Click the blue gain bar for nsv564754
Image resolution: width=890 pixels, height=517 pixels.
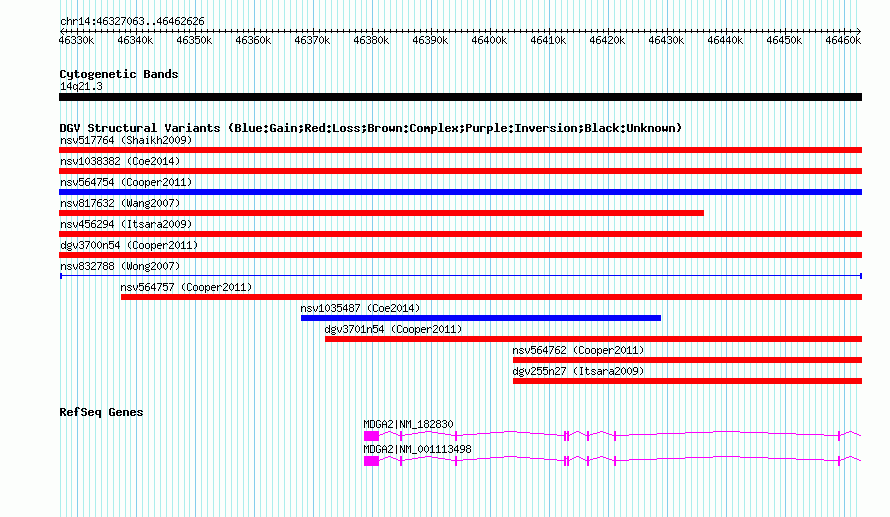(460, 192)
